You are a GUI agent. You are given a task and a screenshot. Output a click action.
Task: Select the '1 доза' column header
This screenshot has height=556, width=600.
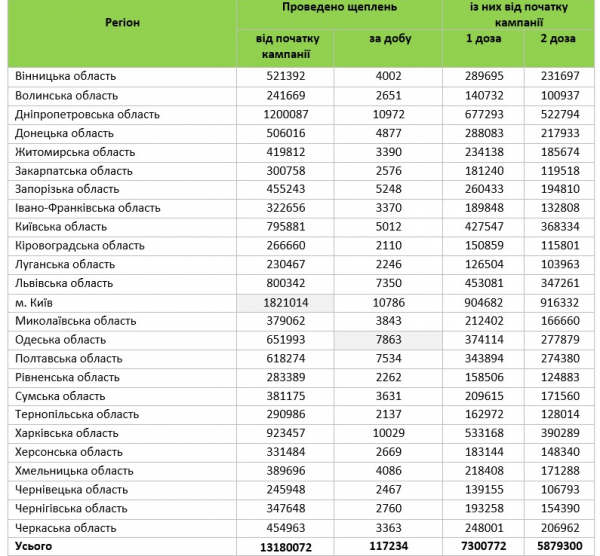484,39
